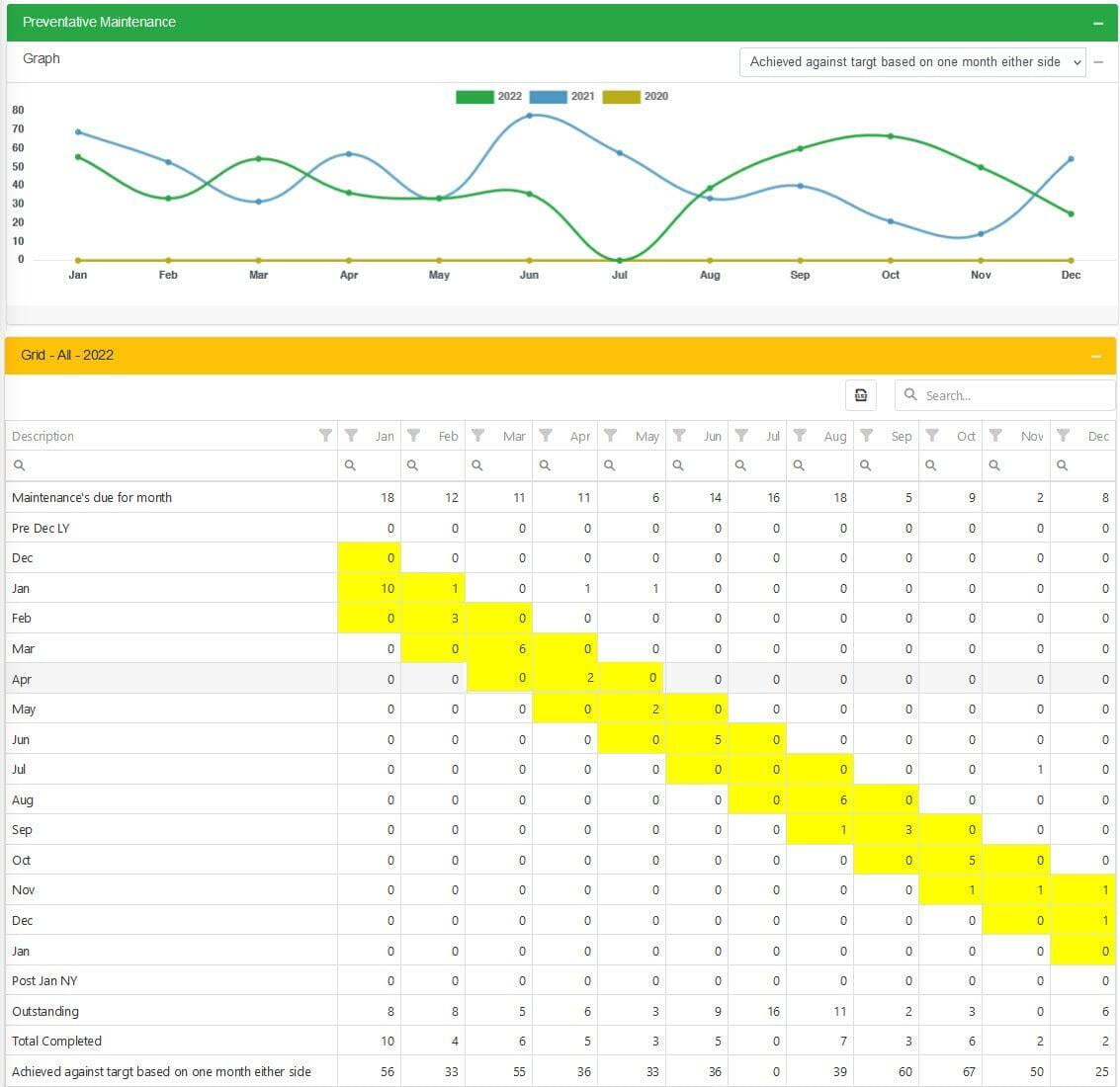Collapse the Grid - All - 2022 panel
The width and height of the screenshot is (1120, 1087).
1095,356
